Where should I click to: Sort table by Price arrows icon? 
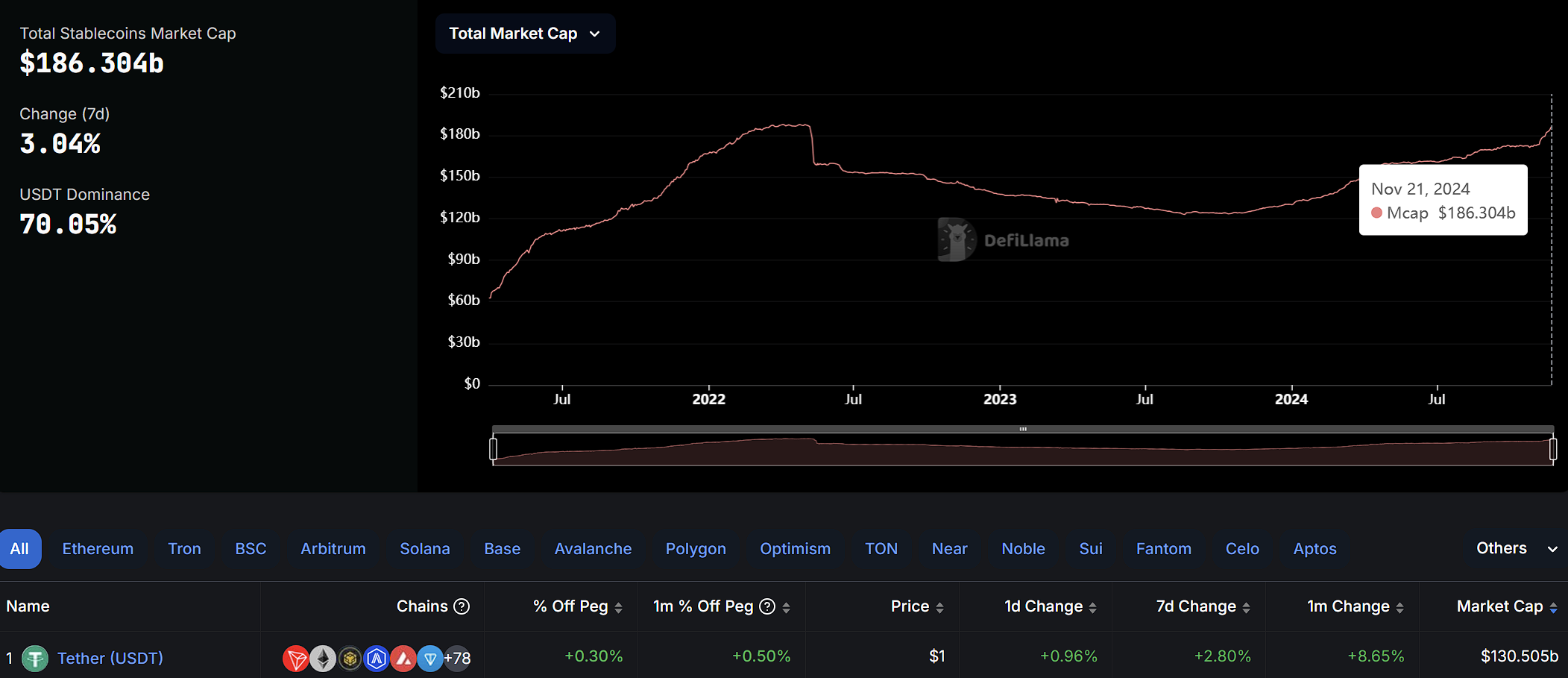point(939,608)
